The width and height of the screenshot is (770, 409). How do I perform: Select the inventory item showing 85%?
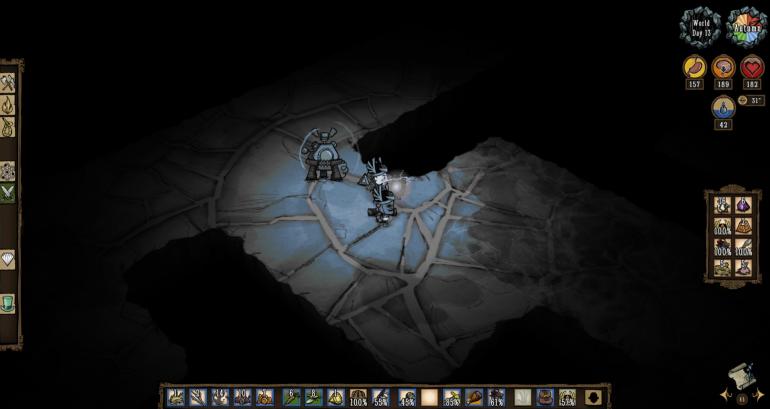point(452,397)
